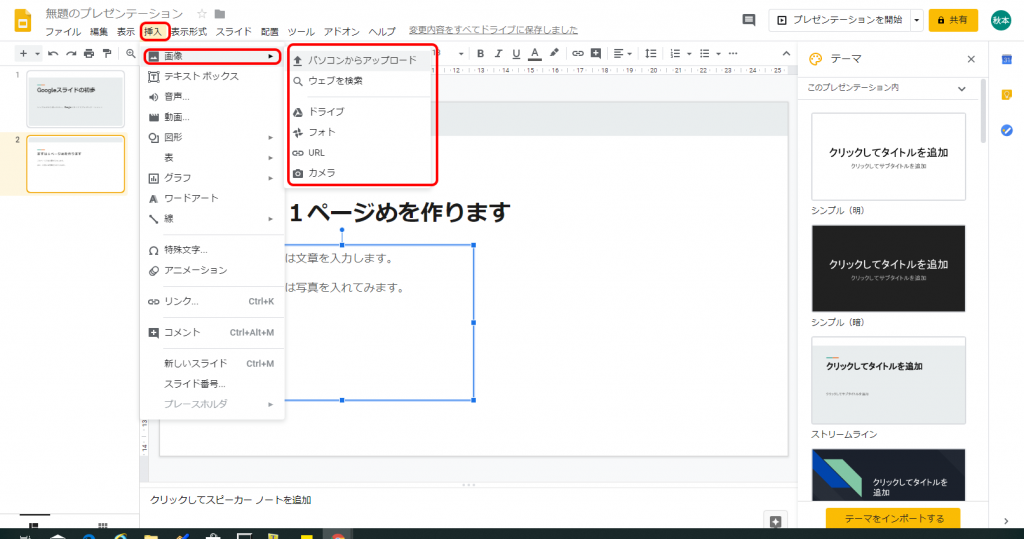Viewport: 1024px width, 539px height.
Task: Choose スライド番号 from insert menu
Action: click(212, 384)
